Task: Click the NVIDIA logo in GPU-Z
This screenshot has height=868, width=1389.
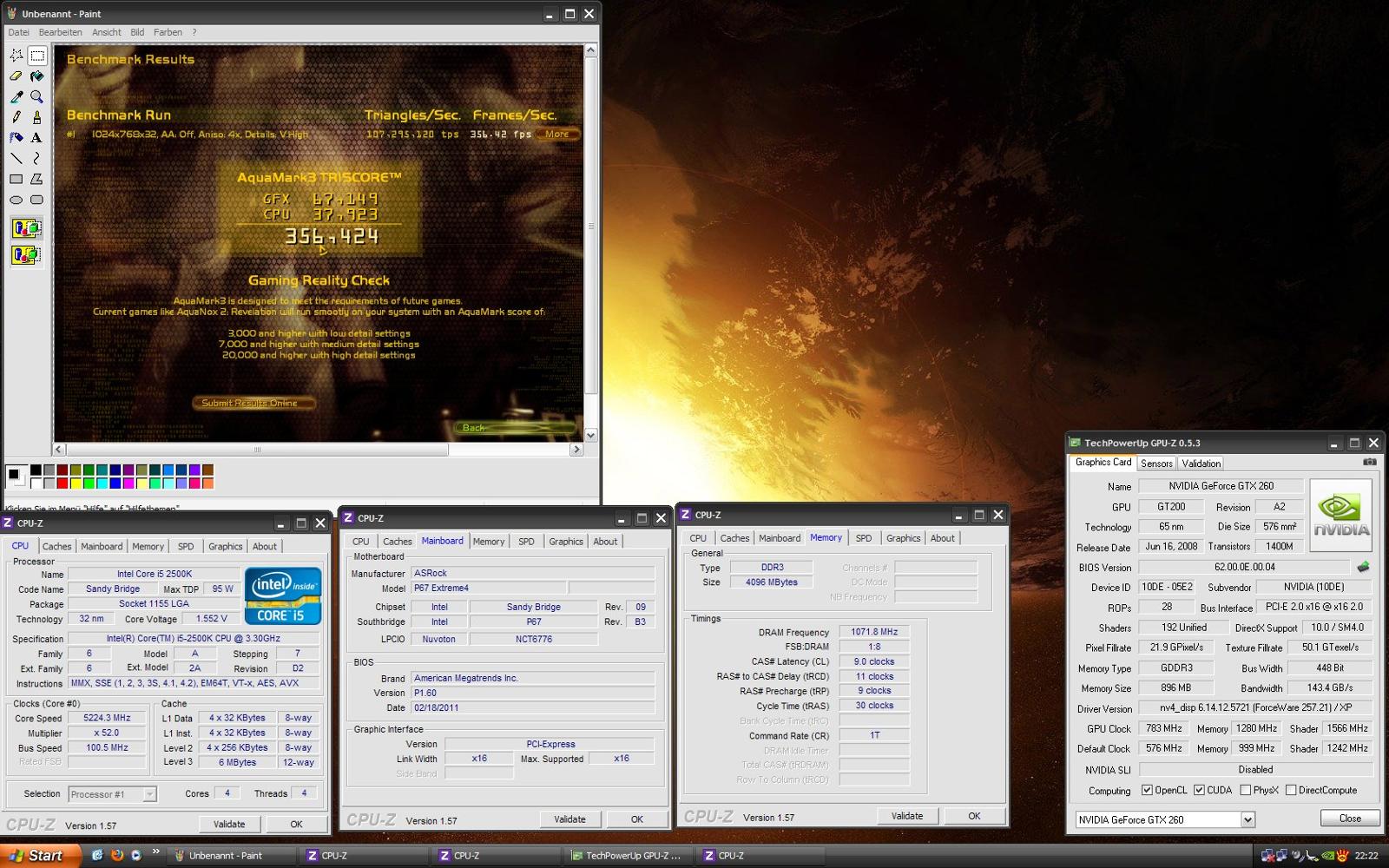Action: [1341, 516]
